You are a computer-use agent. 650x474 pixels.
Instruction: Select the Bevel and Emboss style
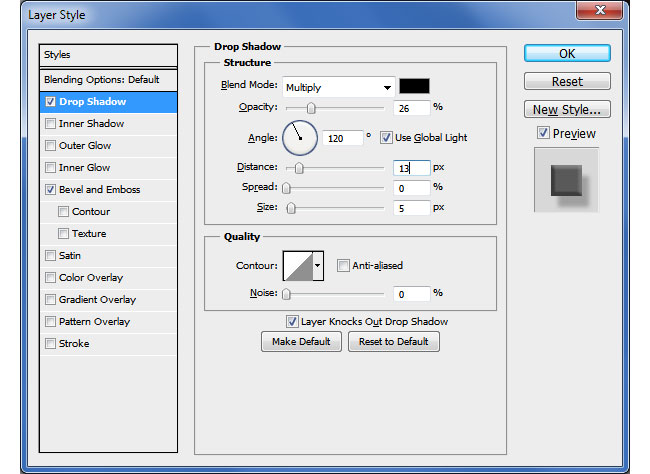(x=99, y=190)
